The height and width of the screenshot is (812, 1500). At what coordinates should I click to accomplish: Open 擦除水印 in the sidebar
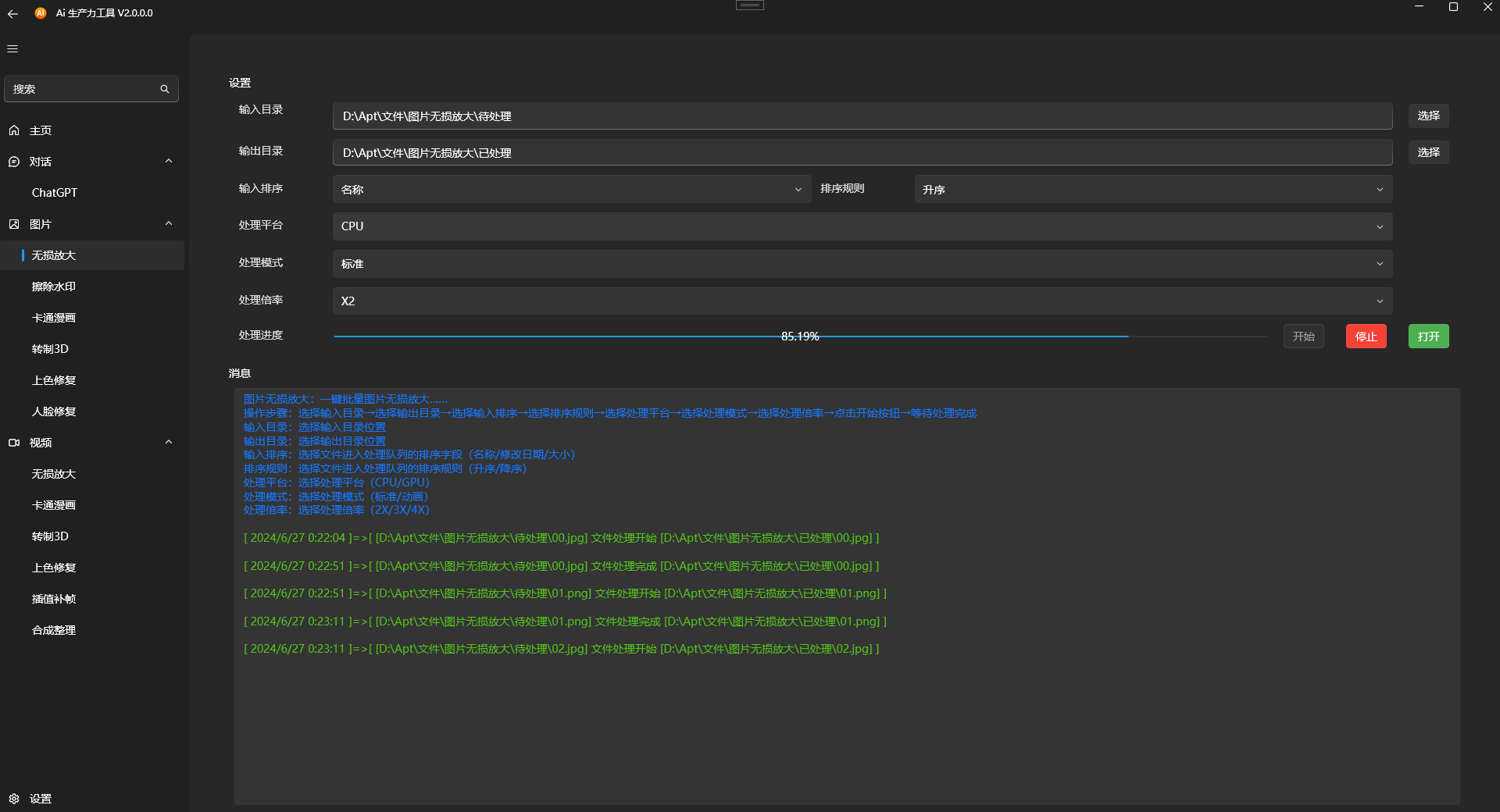coord(92,287)
